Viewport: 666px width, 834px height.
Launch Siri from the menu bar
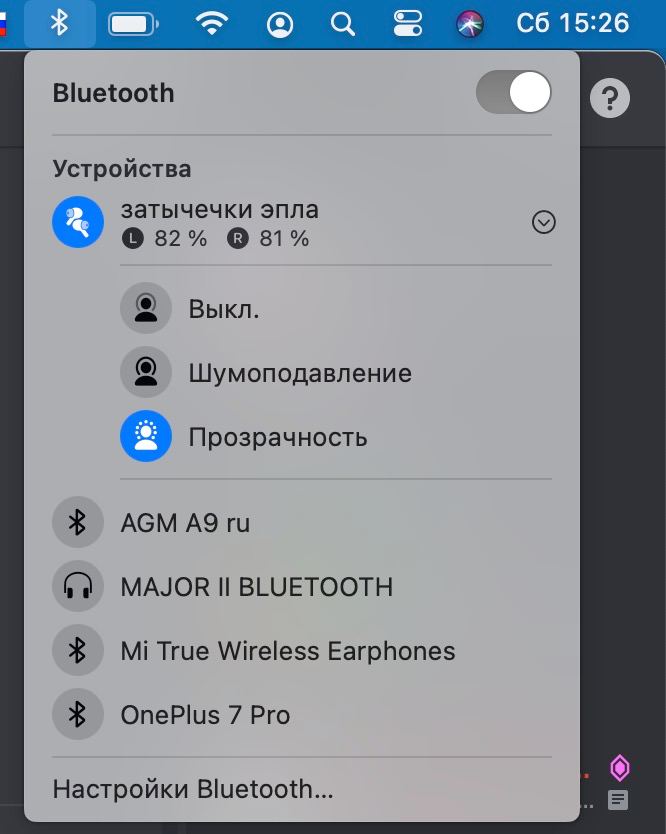(x=470, y=24)
